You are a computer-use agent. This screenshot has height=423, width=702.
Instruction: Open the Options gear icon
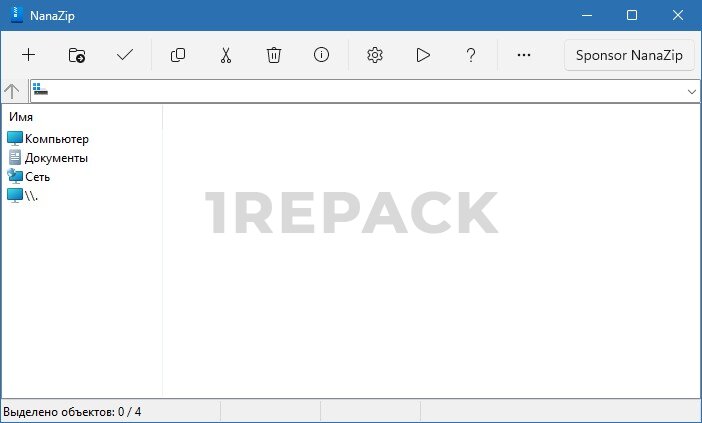(x=375, y=55)
